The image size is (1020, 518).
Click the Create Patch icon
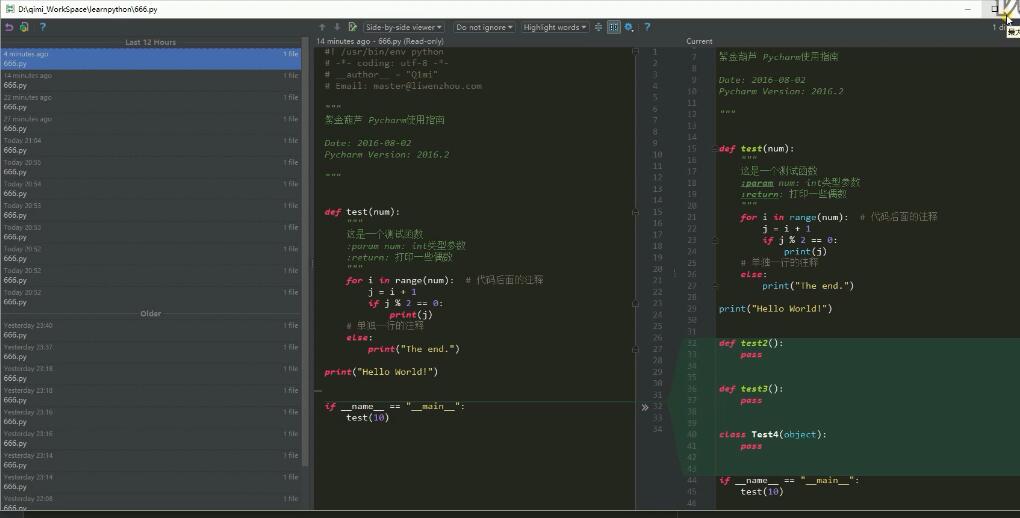click(25, 27)
